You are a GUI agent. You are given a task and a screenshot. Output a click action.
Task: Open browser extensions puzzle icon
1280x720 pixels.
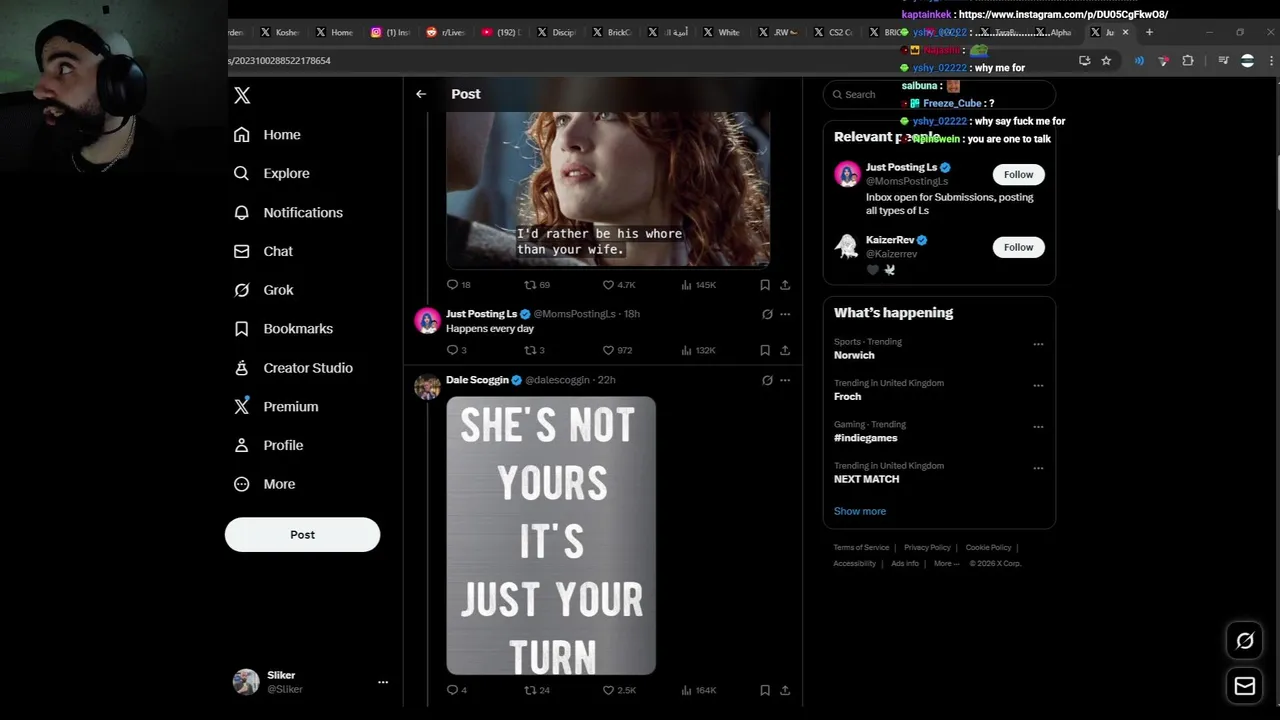tap(1188, 61)
